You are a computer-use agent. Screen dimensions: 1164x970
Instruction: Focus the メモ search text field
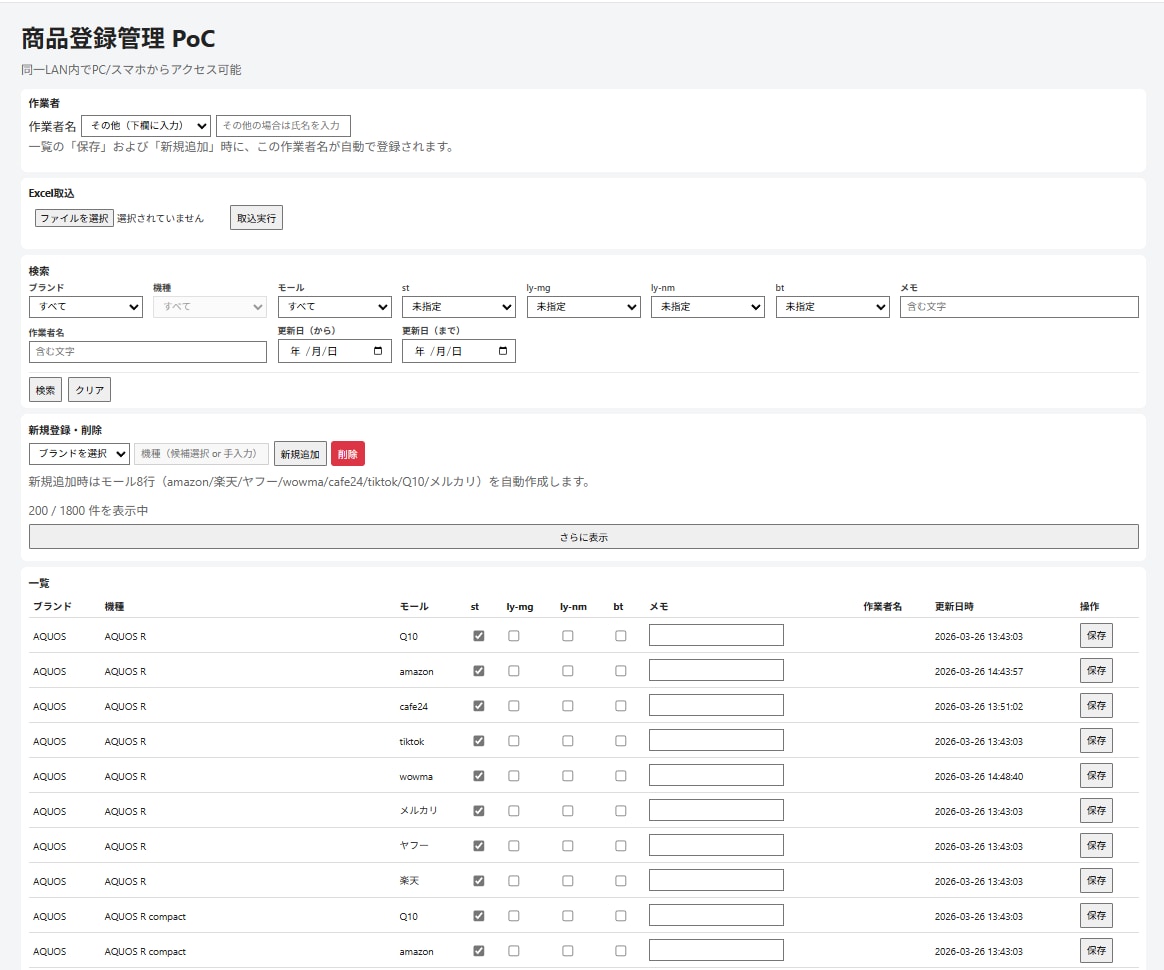(x=1019, y=307)
